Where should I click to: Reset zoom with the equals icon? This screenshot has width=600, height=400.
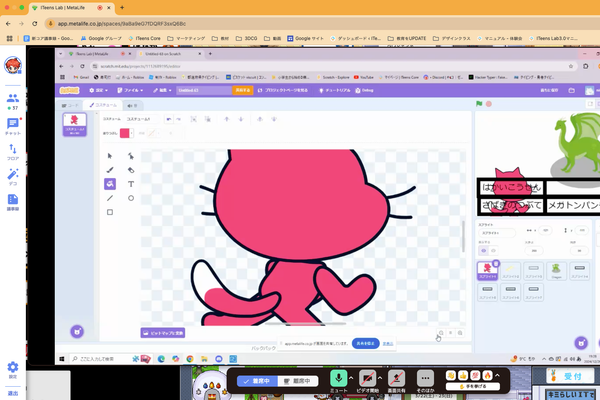(x=450, y=333)
